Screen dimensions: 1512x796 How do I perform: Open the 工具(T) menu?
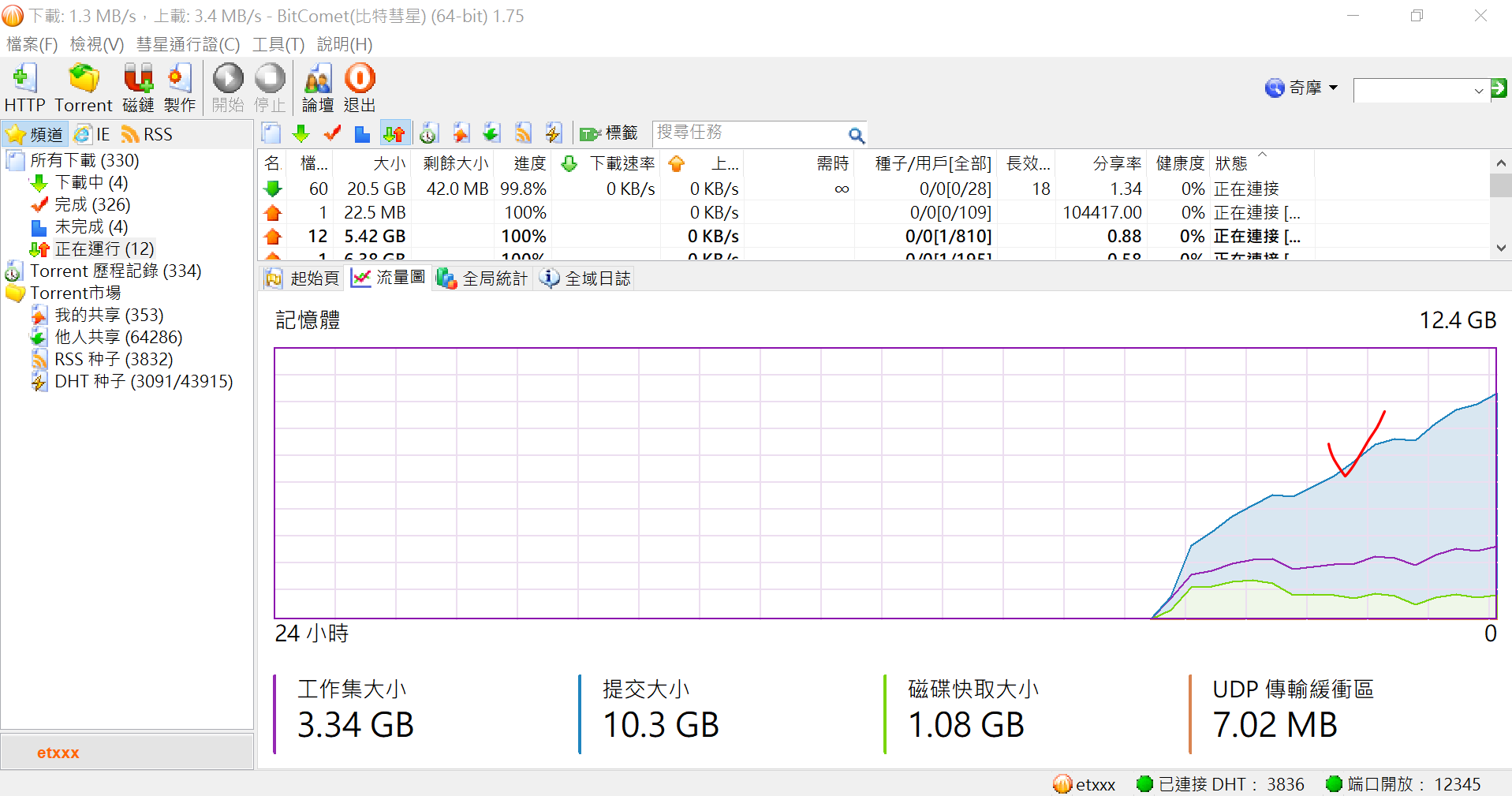[278, 44]
